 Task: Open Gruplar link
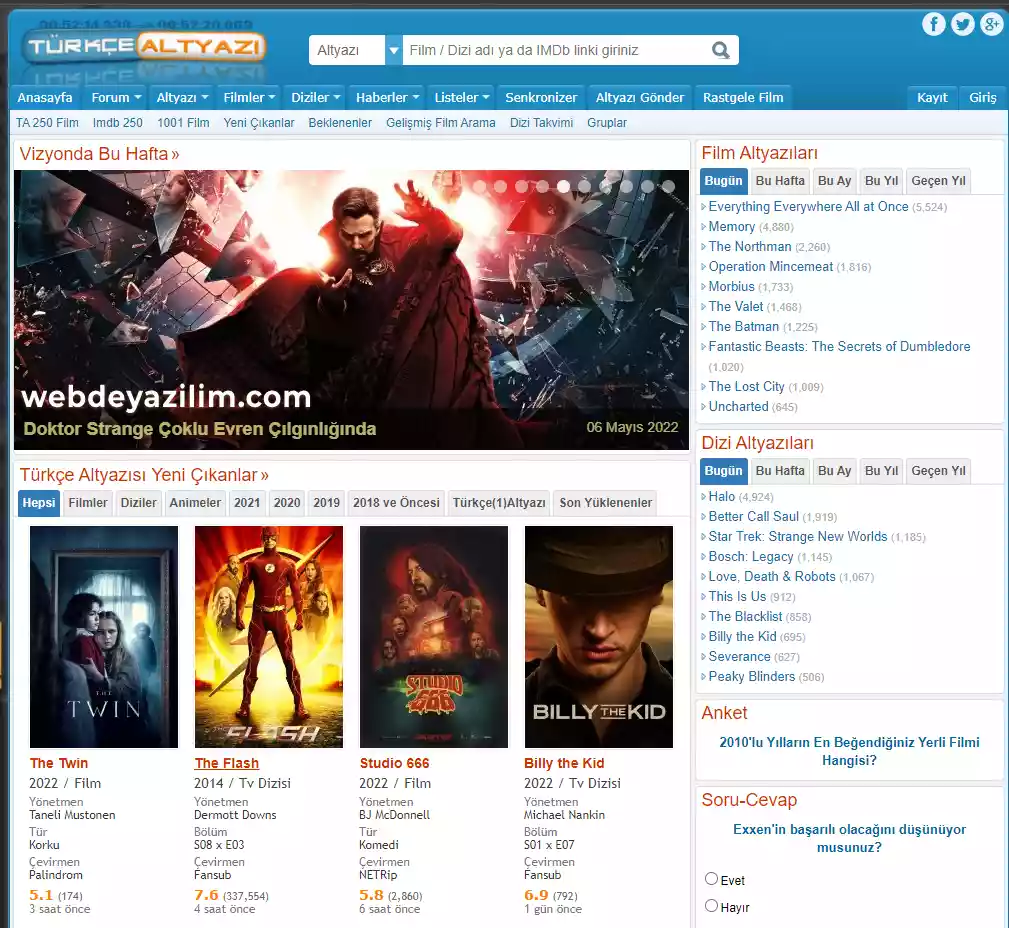tap(607, 123)
